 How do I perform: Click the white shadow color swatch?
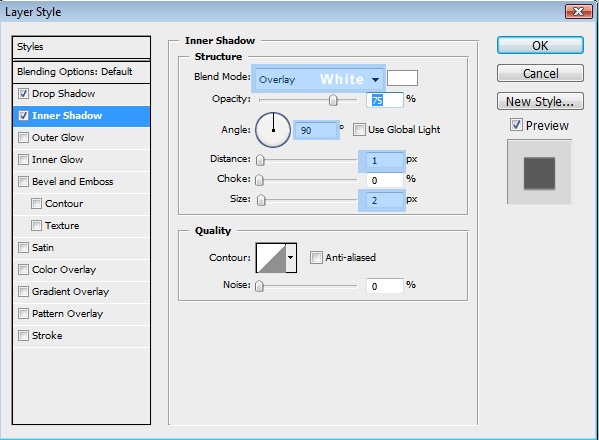click(x=402, y=78)
